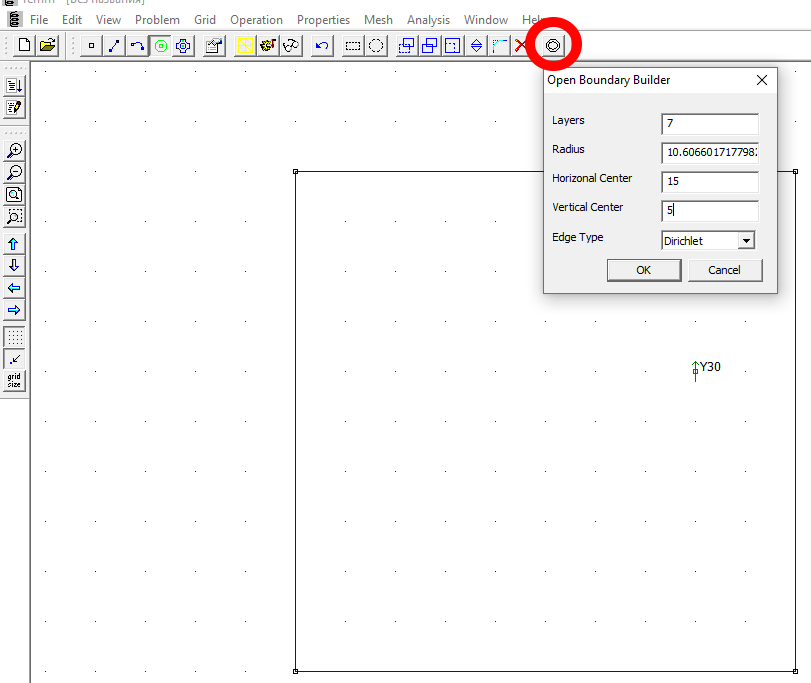The height and width of the screenshot is (683, 811).
Task: Choose the rectangular selection tool
Action: (353, 45)
